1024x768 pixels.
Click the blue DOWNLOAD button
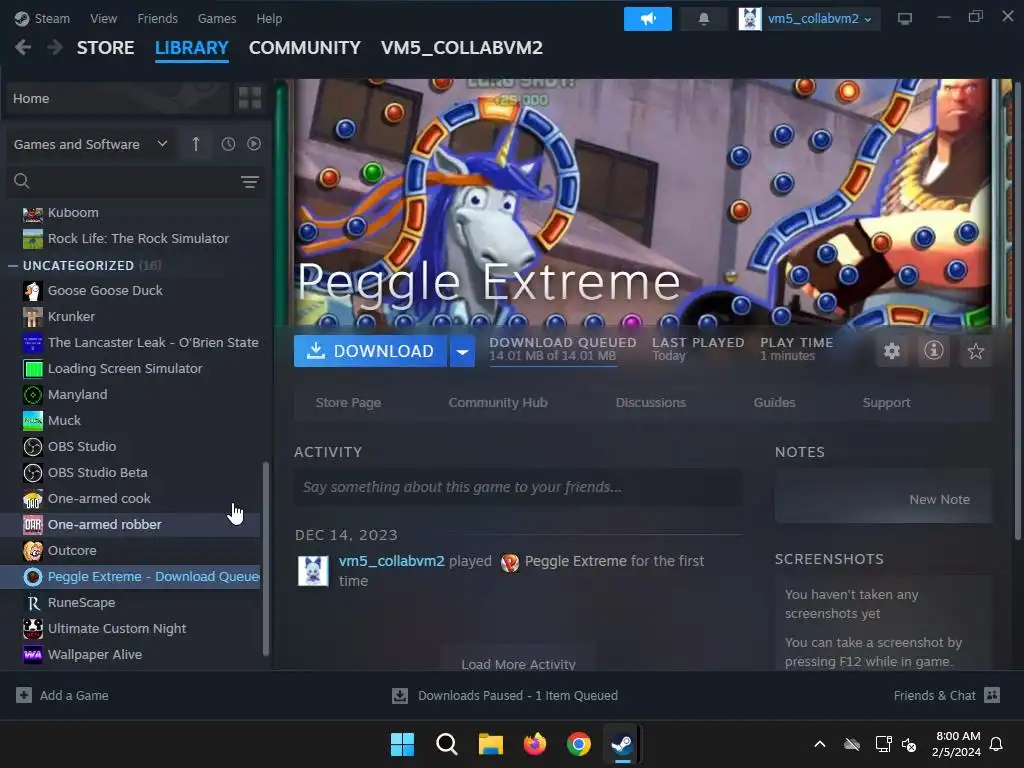pyautogui.click(x=370, y=351)
